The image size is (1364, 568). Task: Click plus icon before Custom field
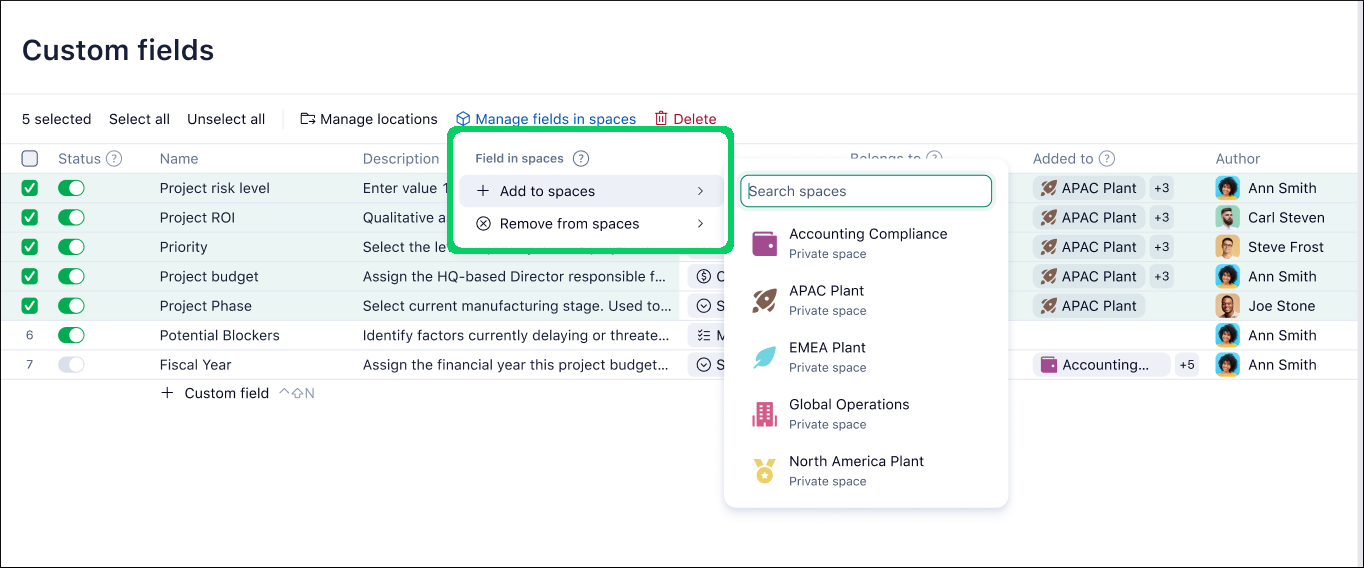pyautogui.click(x=167, y=393)
